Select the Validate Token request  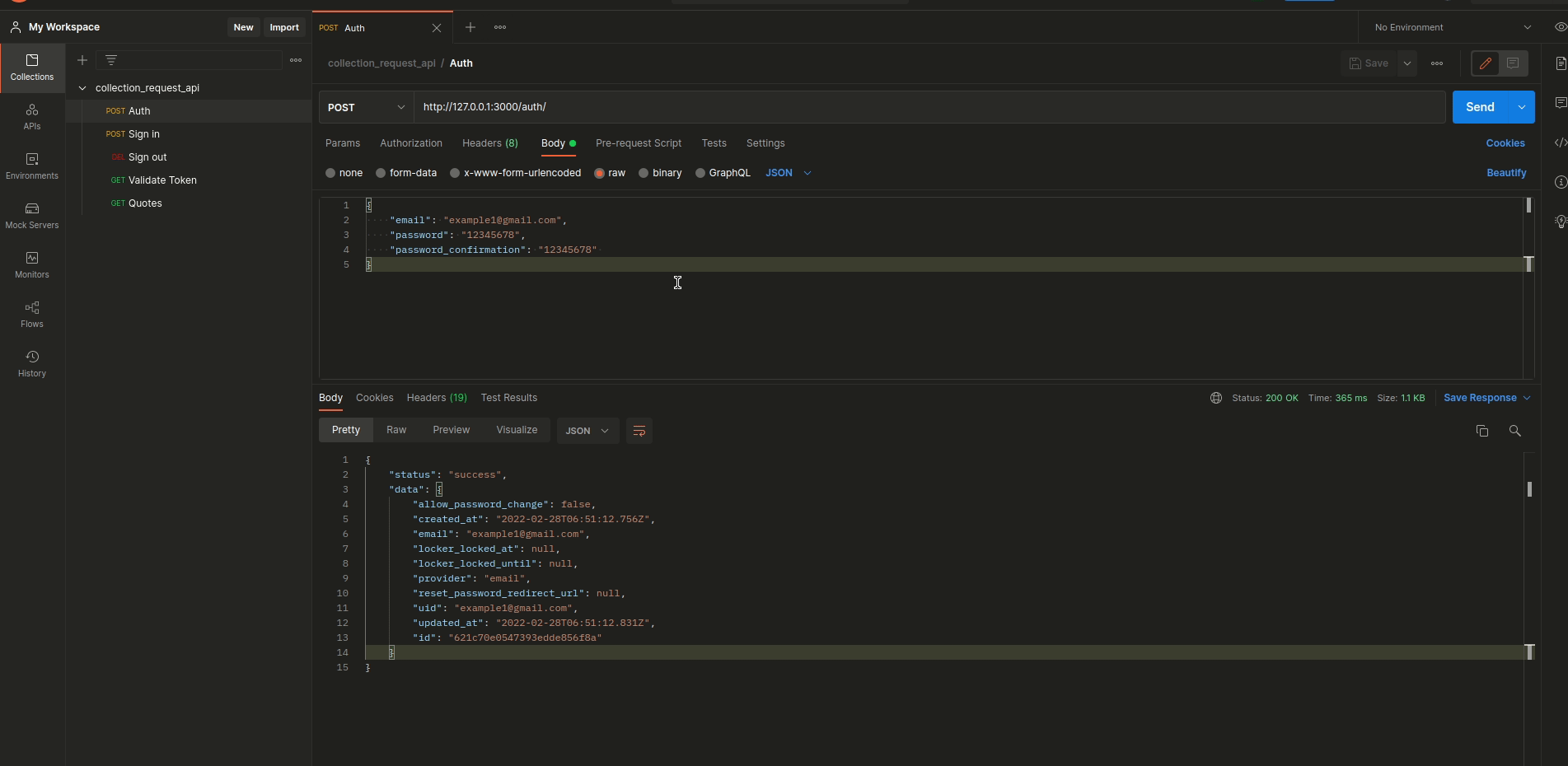(161, 180)
